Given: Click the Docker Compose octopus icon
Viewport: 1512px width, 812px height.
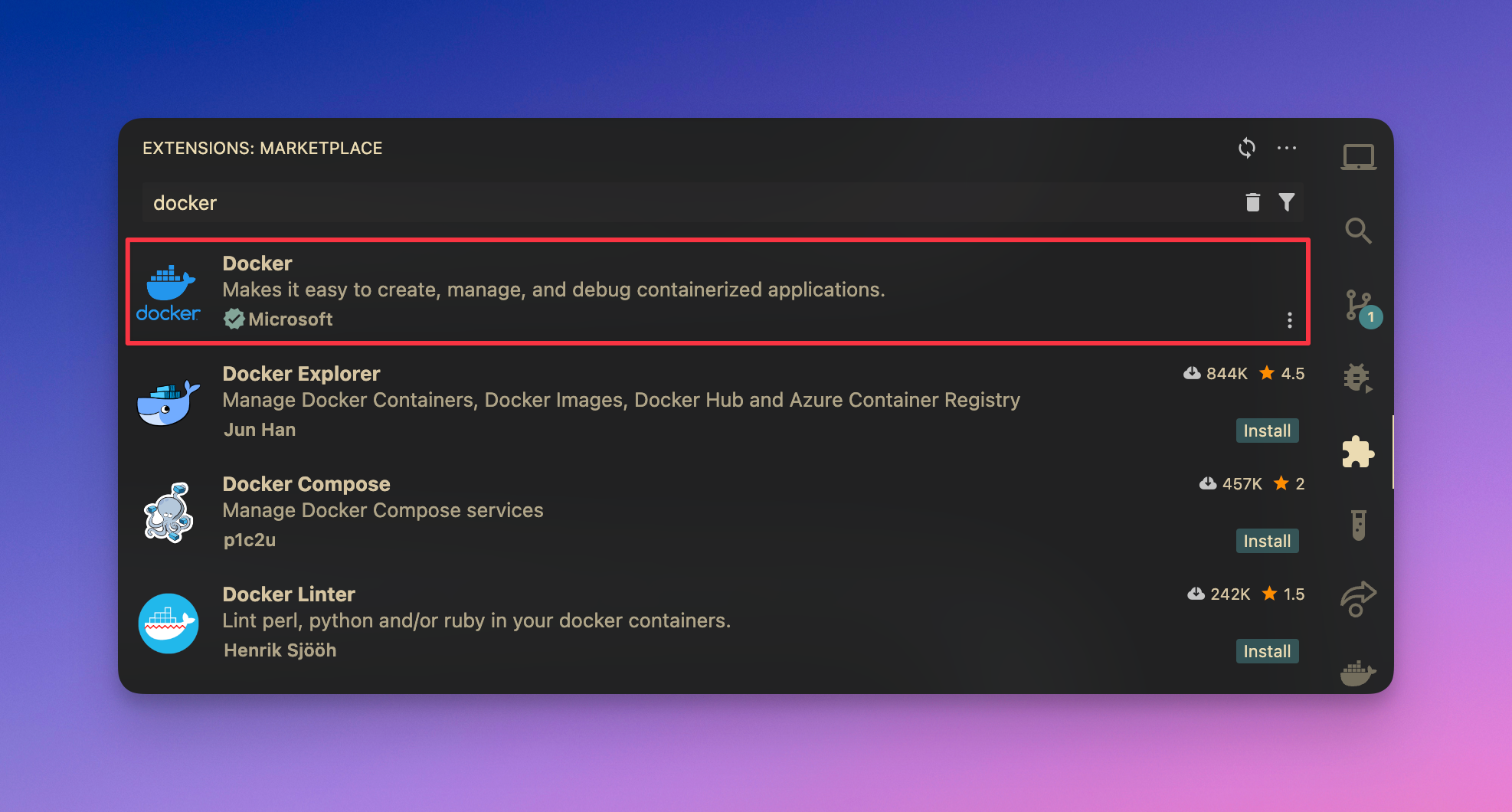Looking at the screenshot, I should pyautogui.click(x=169, y=512).
